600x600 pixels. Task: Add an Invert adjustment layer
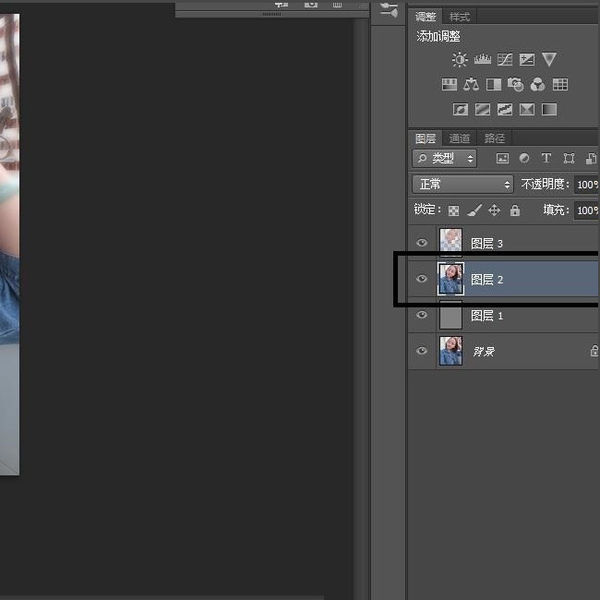tap(460, 109)
